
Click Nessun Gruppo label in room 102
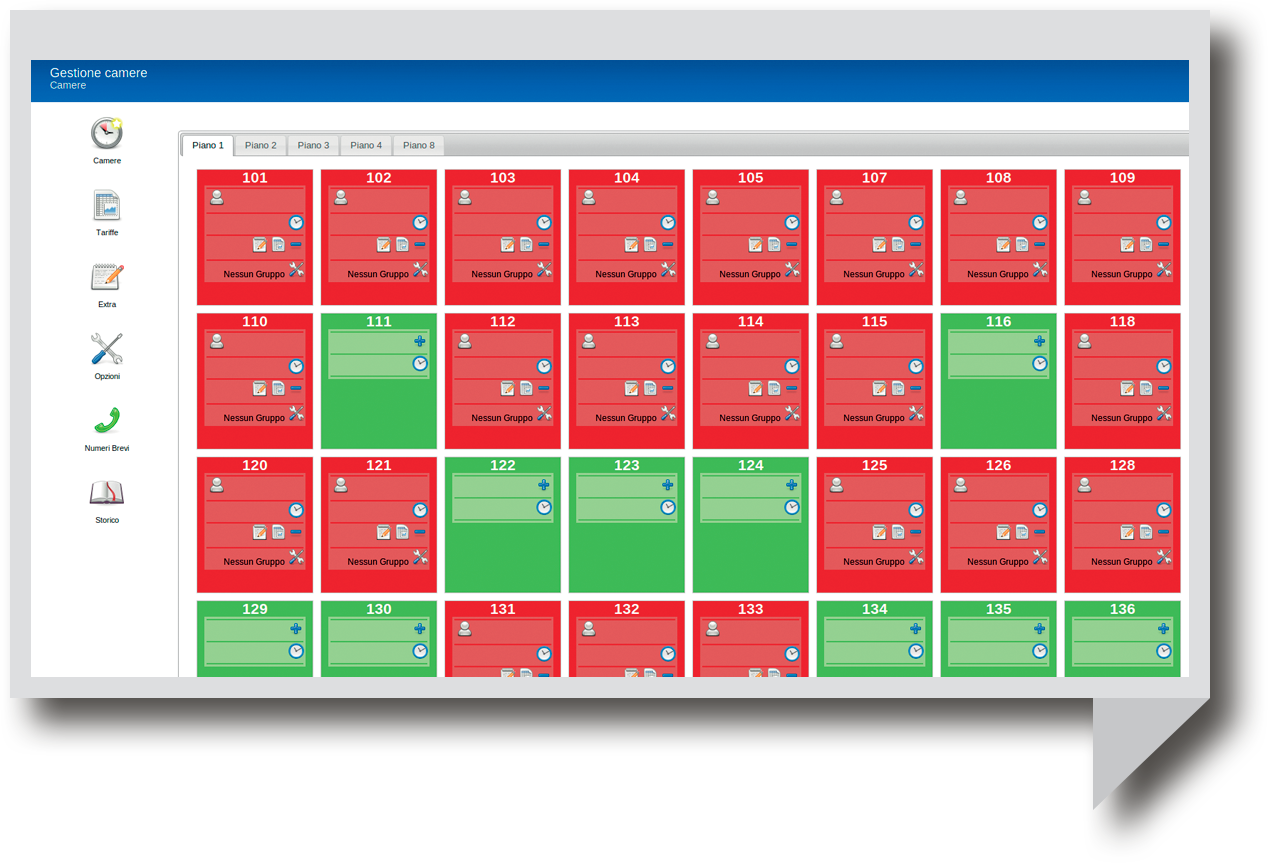click(378, 274)
